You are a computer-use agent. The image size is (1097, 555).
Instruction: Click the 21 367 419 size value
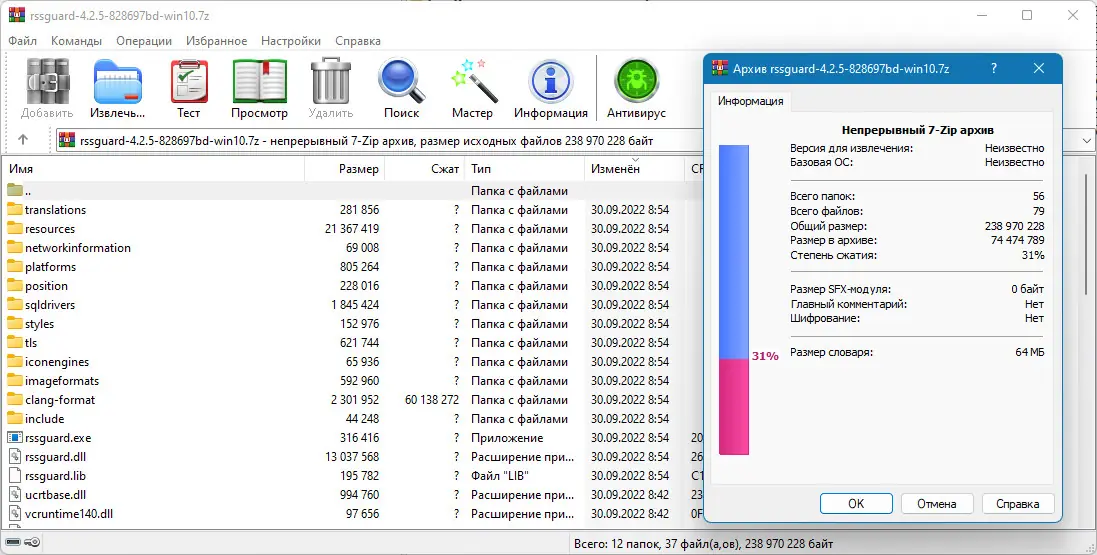point(352,228)
